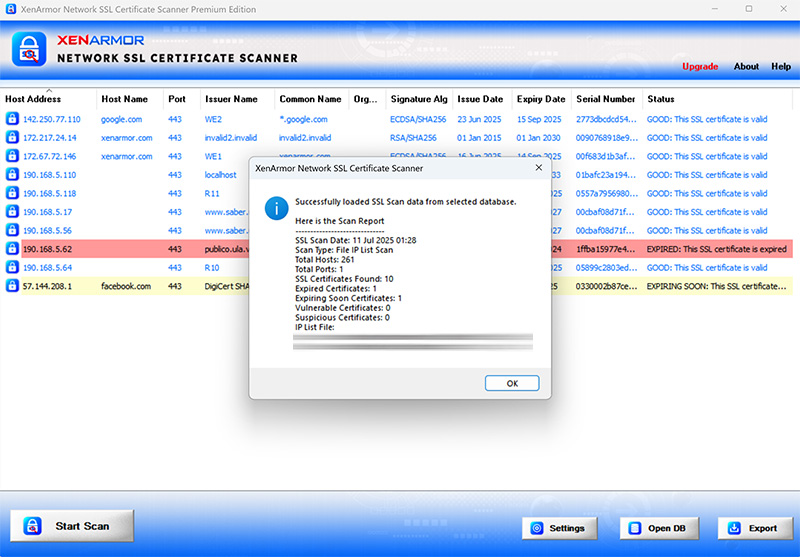Screen dimensions: 800x557
Task: Click lock icon for 190.168.5.64 row
Action: (x=12, y=267)
